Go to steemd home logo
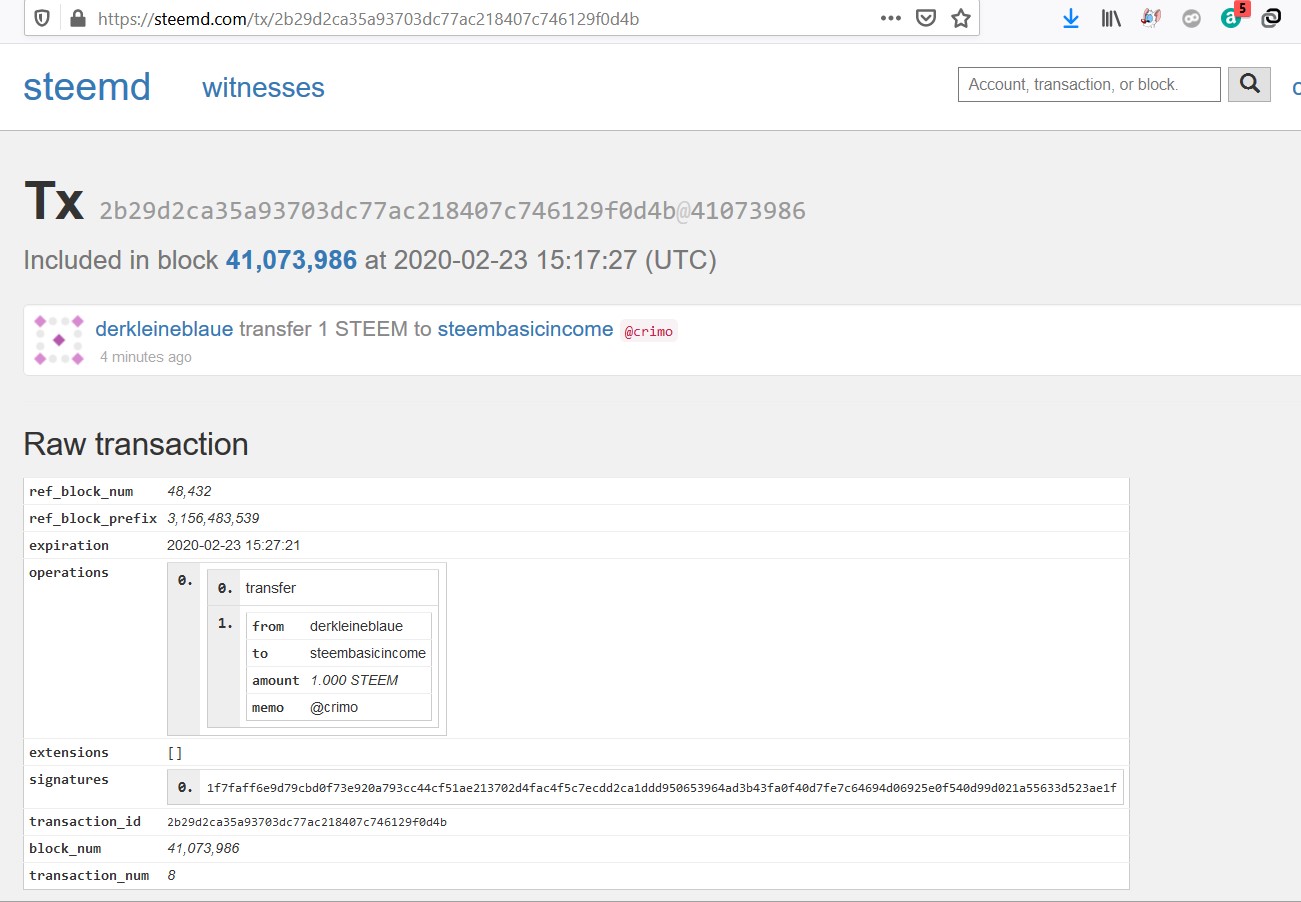The height and width of the screenshot is (902, 1301). tap(87, 88)
